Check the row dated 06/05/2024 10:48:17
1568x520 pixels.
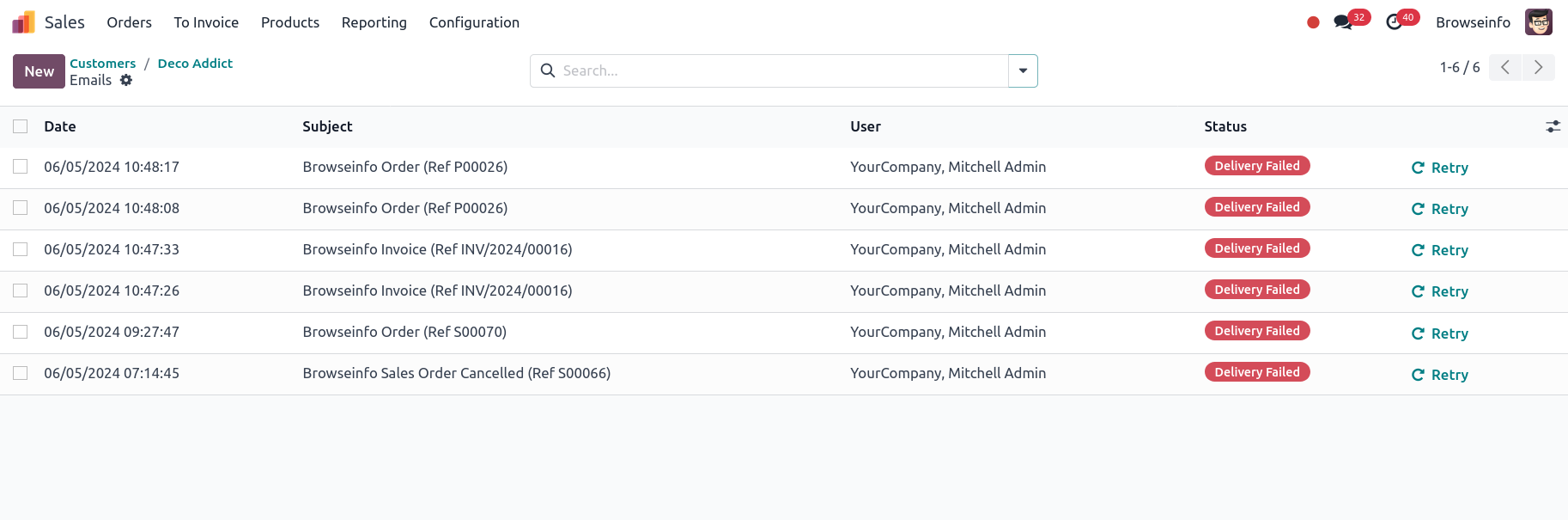pyautogui.click(x=21, y=167)
